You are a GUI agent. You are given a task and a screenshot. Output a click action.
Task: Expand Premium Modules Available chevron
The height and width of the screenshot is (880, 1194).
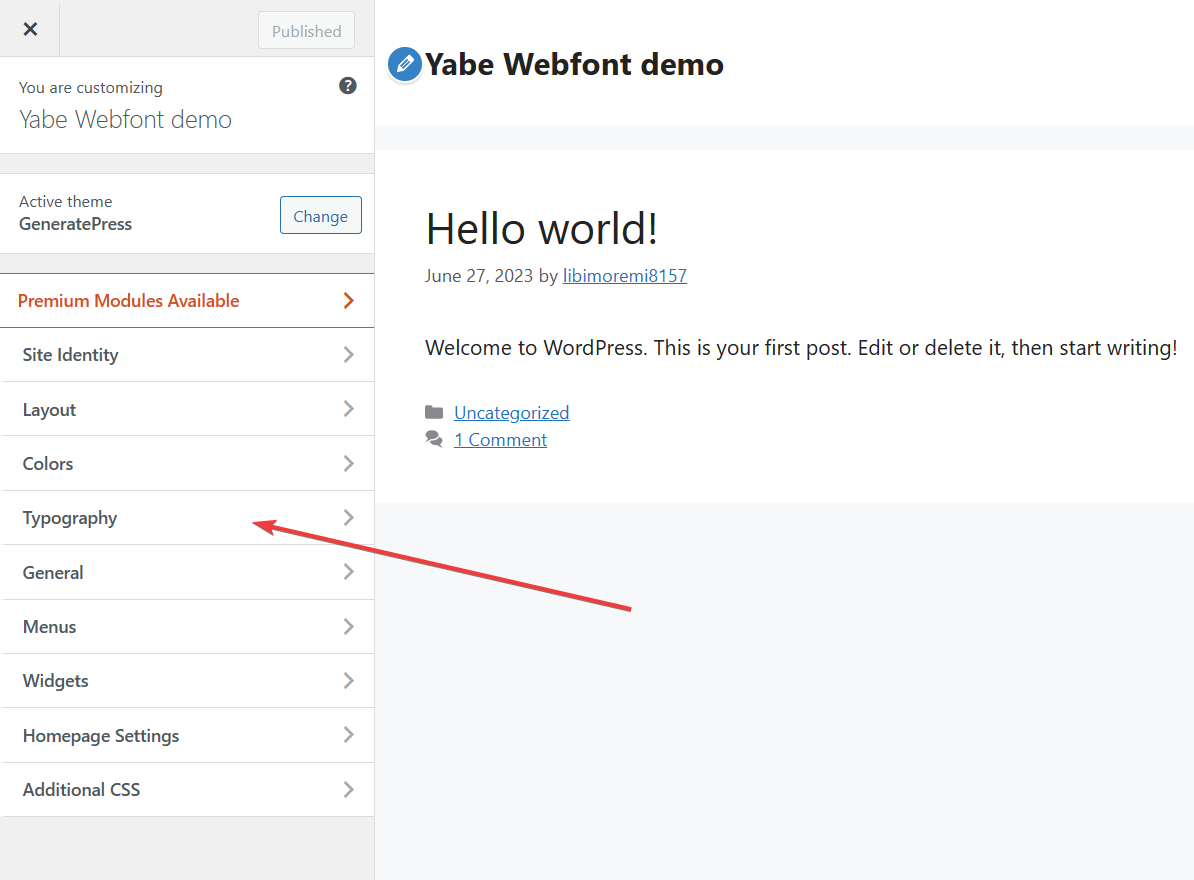349,301
